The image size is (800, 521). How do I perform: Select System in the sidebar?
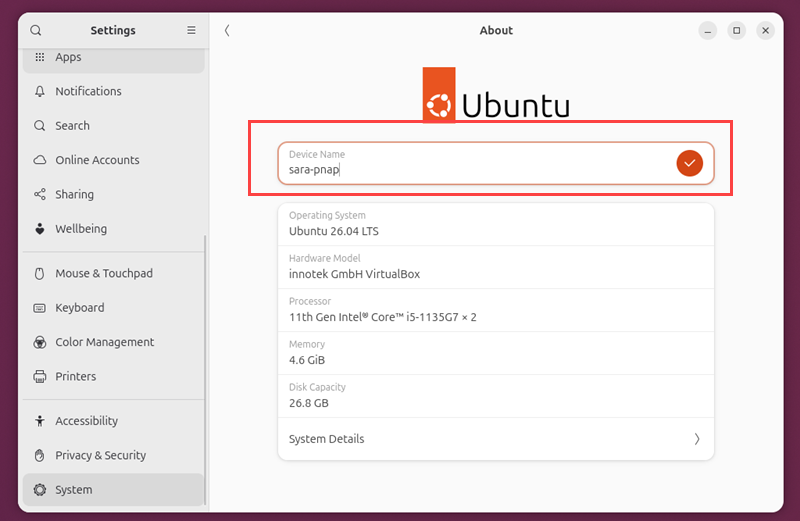click(113, 490)
